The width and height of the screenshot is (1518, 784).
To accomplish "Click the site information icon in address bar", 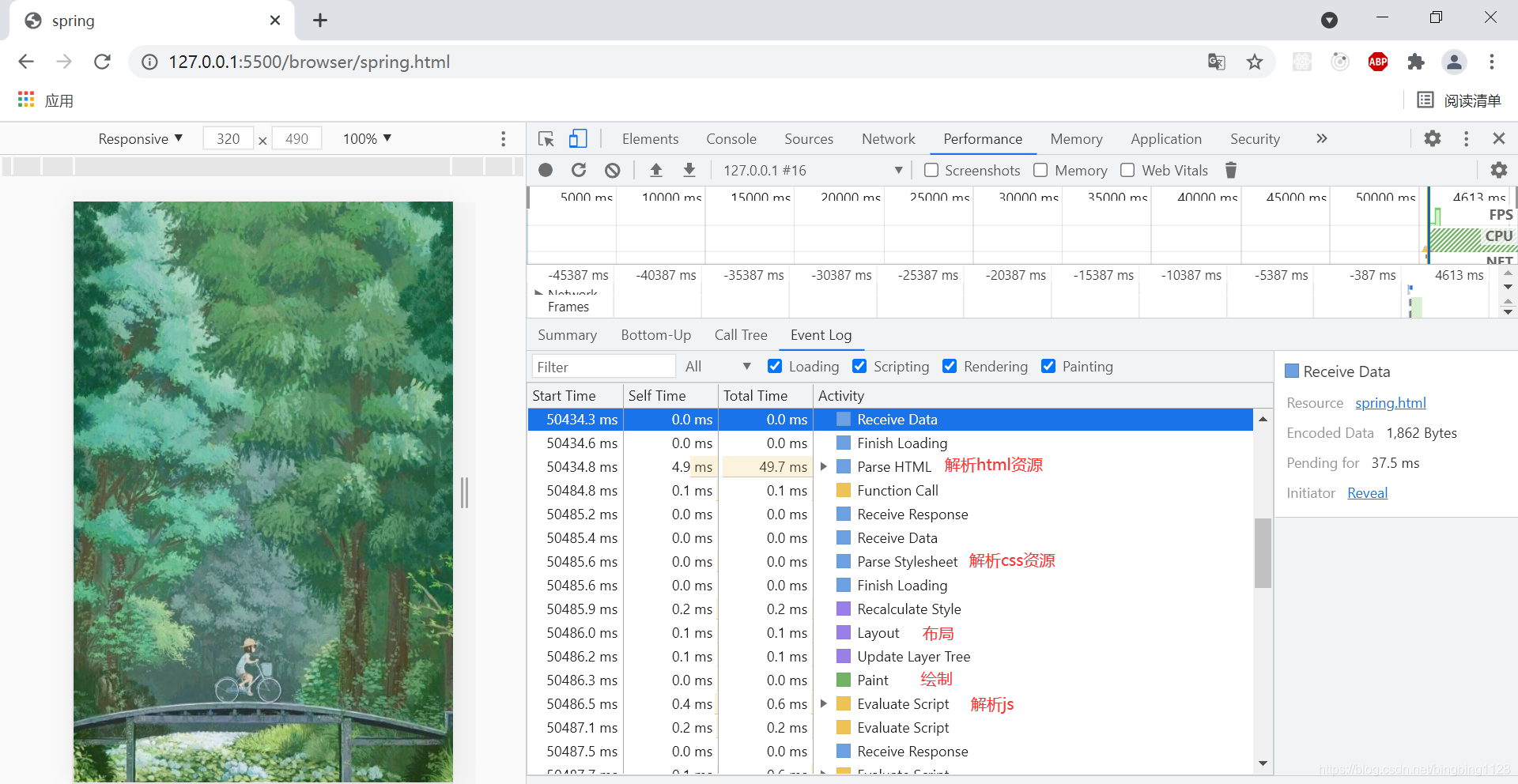I will (149, 62).
